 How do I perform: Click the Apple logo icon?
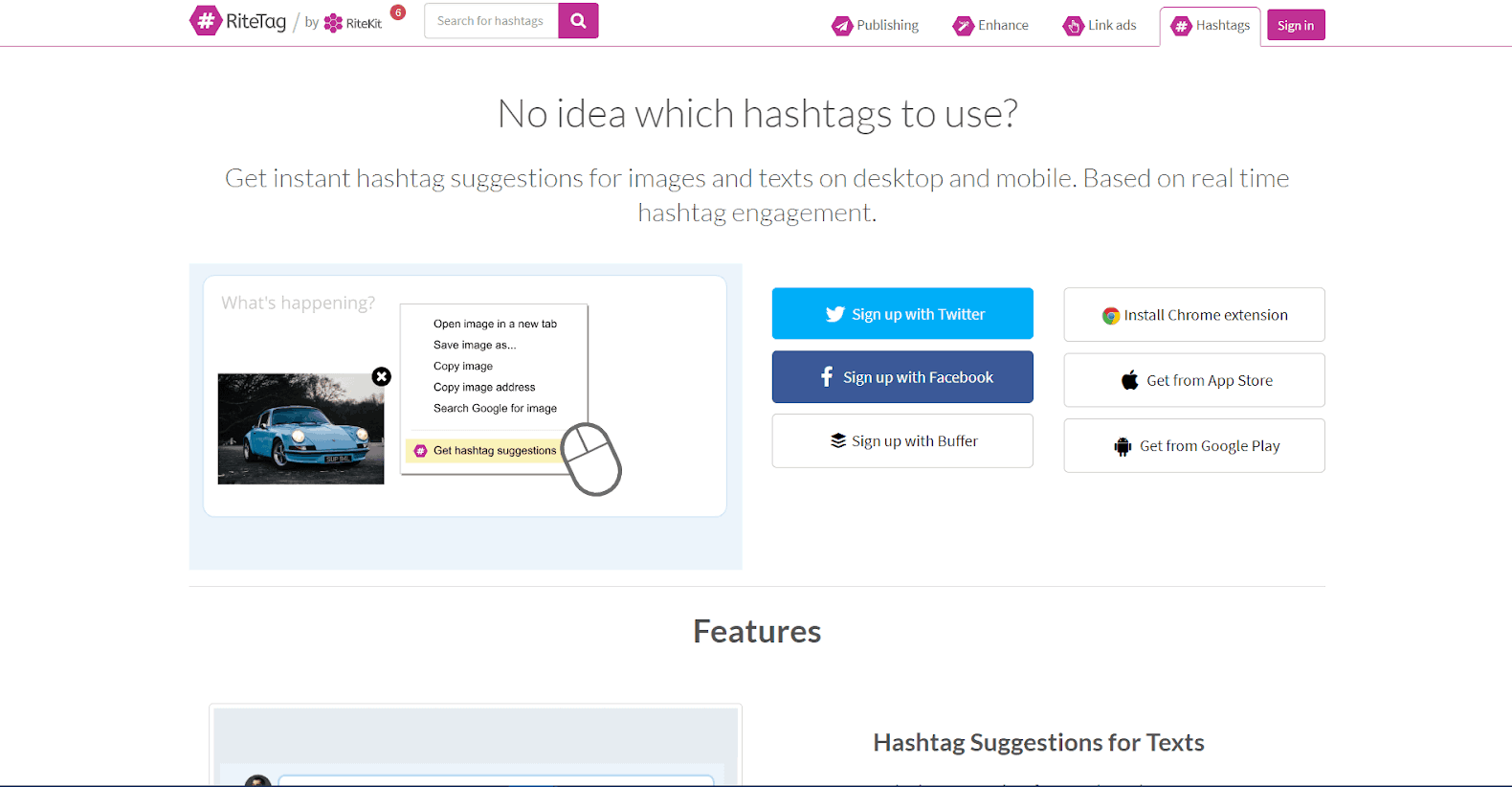1130,380
